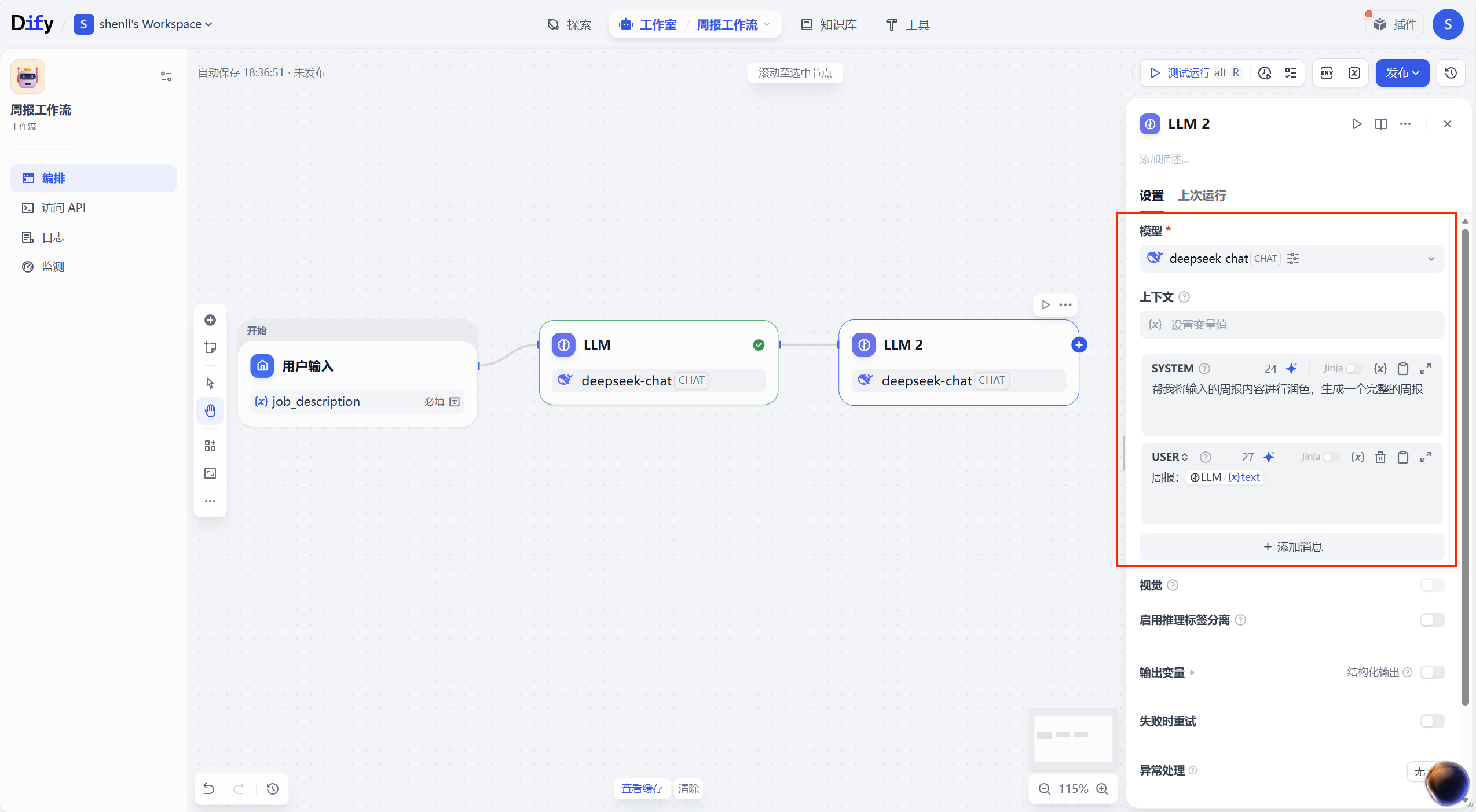Viewport: 1476px width, 812px height.
Task: Delete the USER message with trash icon
Action: click(x=1380, y=457)
